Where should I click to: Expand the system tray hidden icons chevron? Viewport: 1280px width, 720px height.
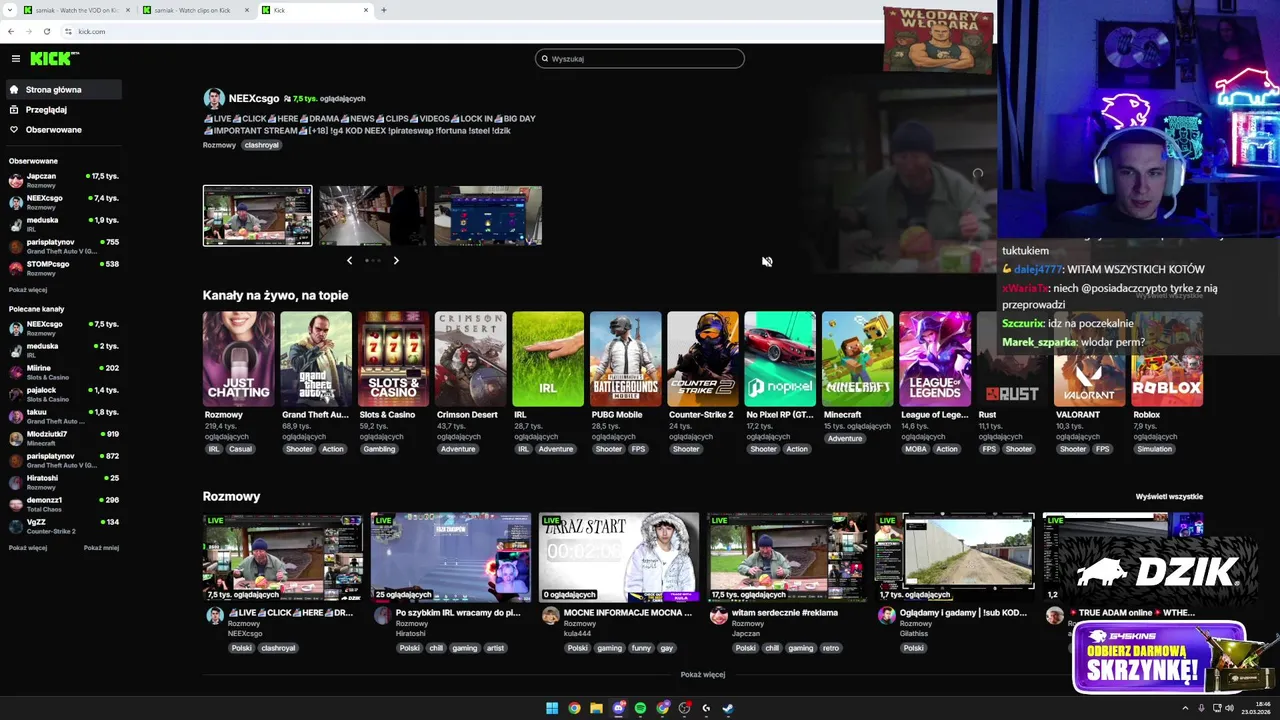click(1186, 708)
